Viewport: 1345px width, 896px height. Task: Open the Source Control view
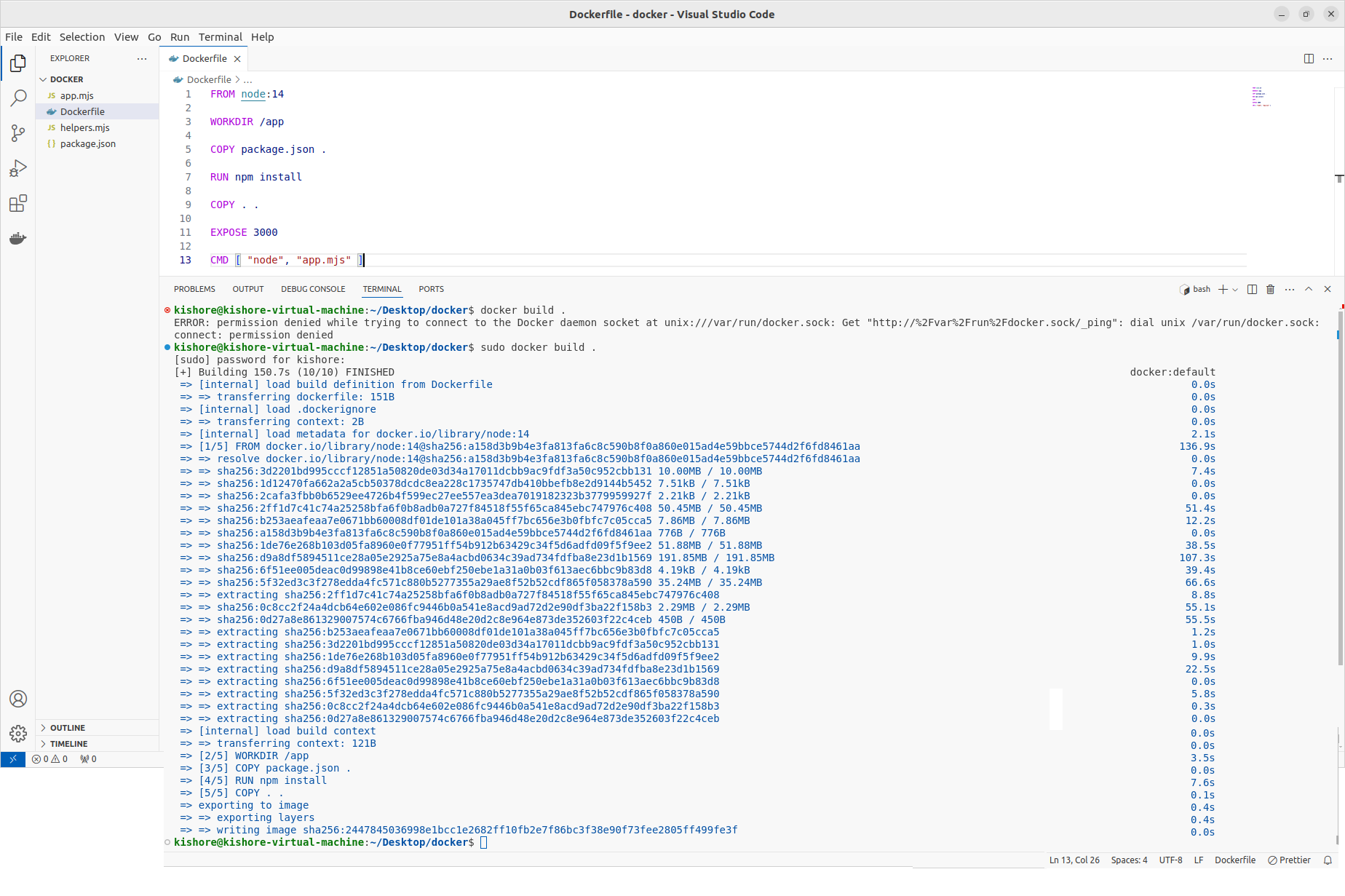click(18, 133)
